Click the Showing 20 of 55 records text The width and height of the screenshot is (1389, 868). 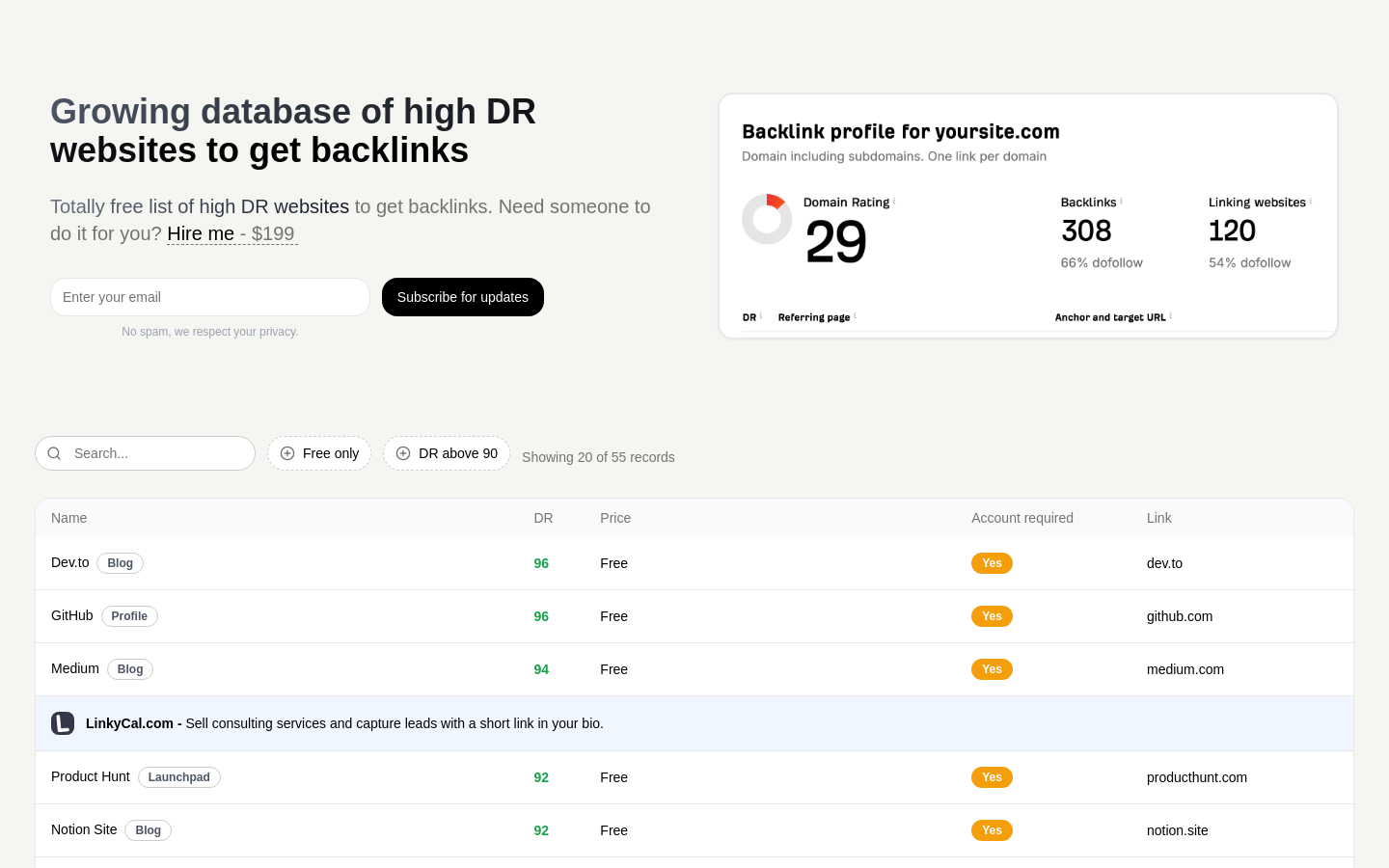tap(598, 457)
